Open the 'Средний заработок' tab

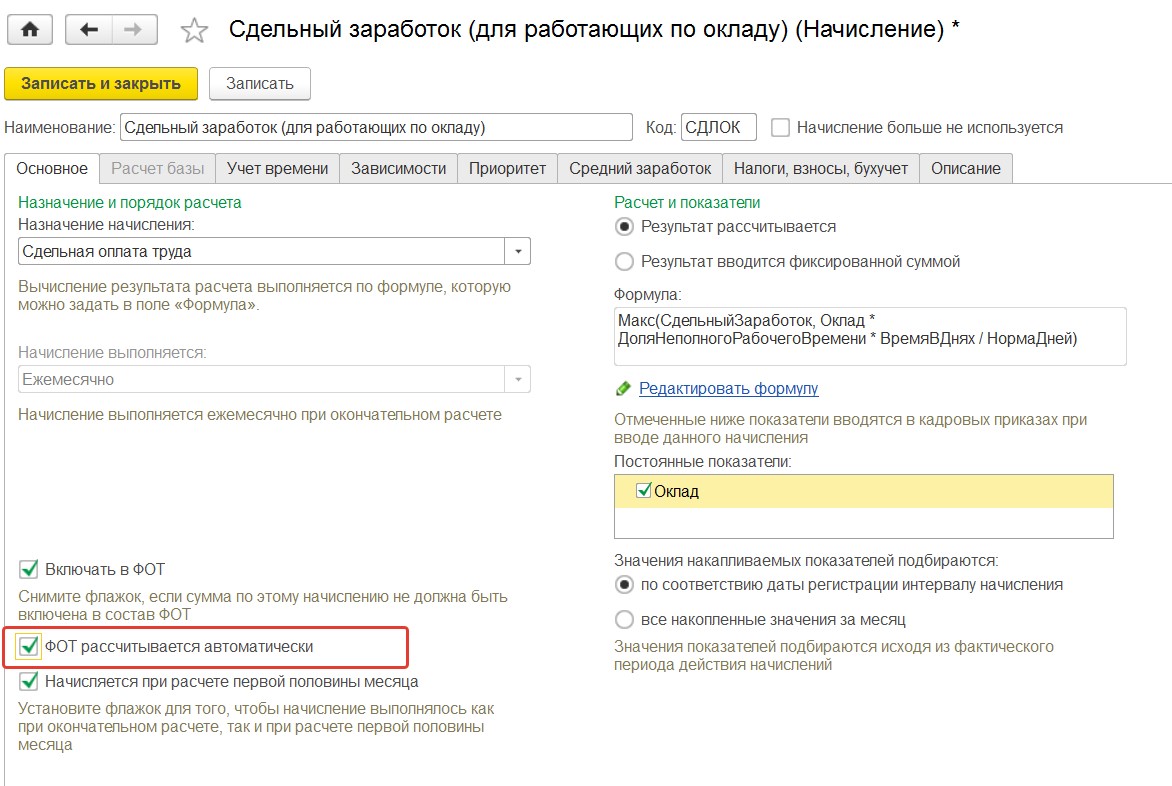click(x=640, y=169)
